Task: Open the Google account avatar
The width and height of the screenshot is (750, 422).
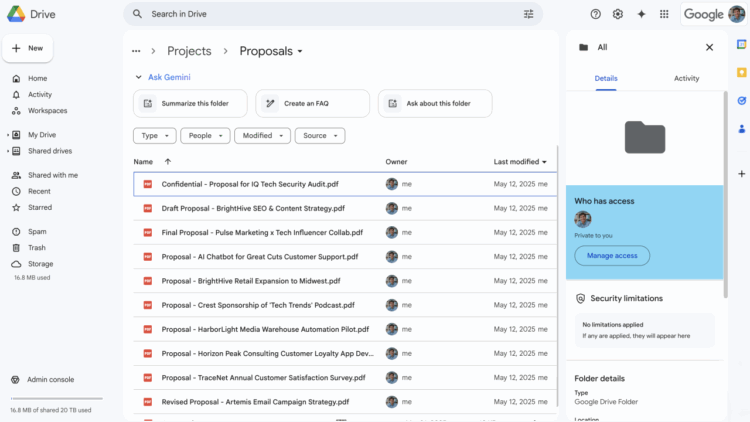Action: click(x=736, y=14)
